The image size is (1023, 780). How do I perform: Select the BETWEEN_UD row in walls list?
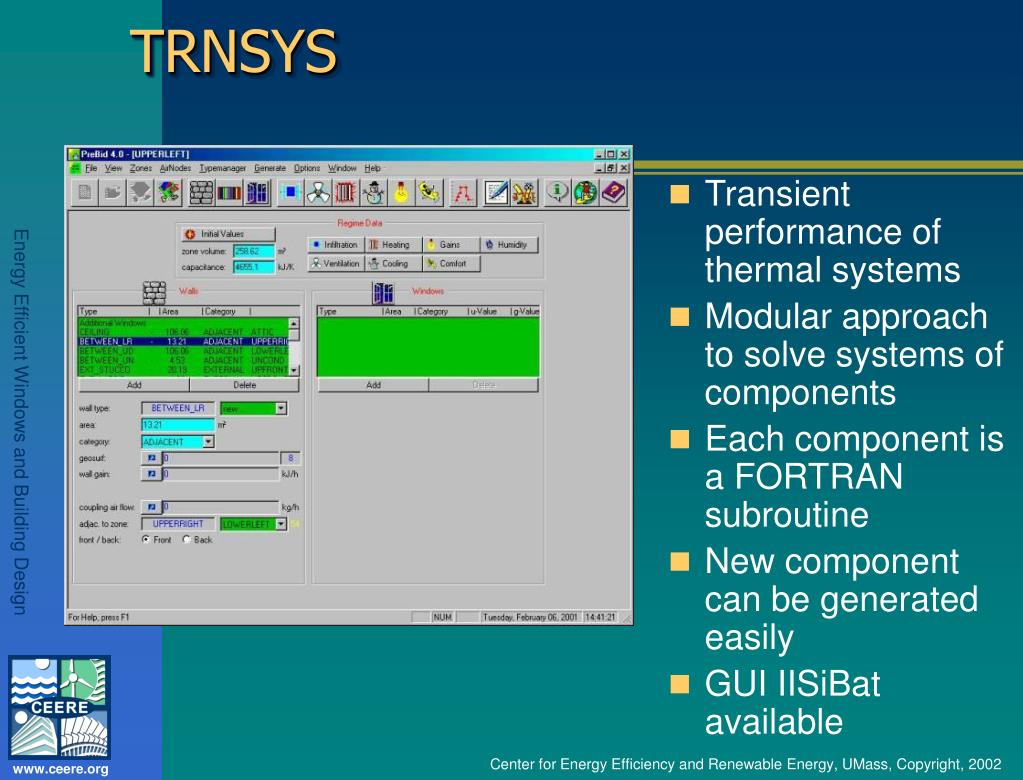coord(183,351)
